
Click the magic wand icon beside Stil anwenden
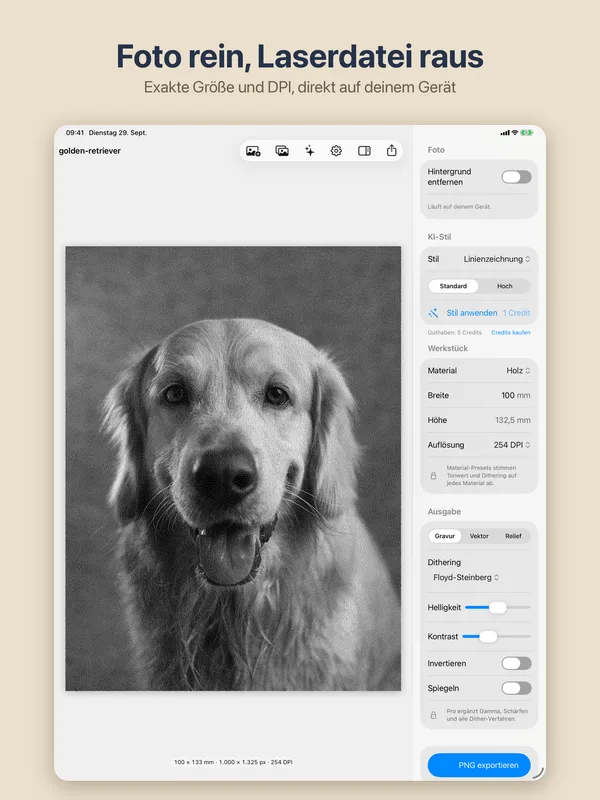pos(434,313)
